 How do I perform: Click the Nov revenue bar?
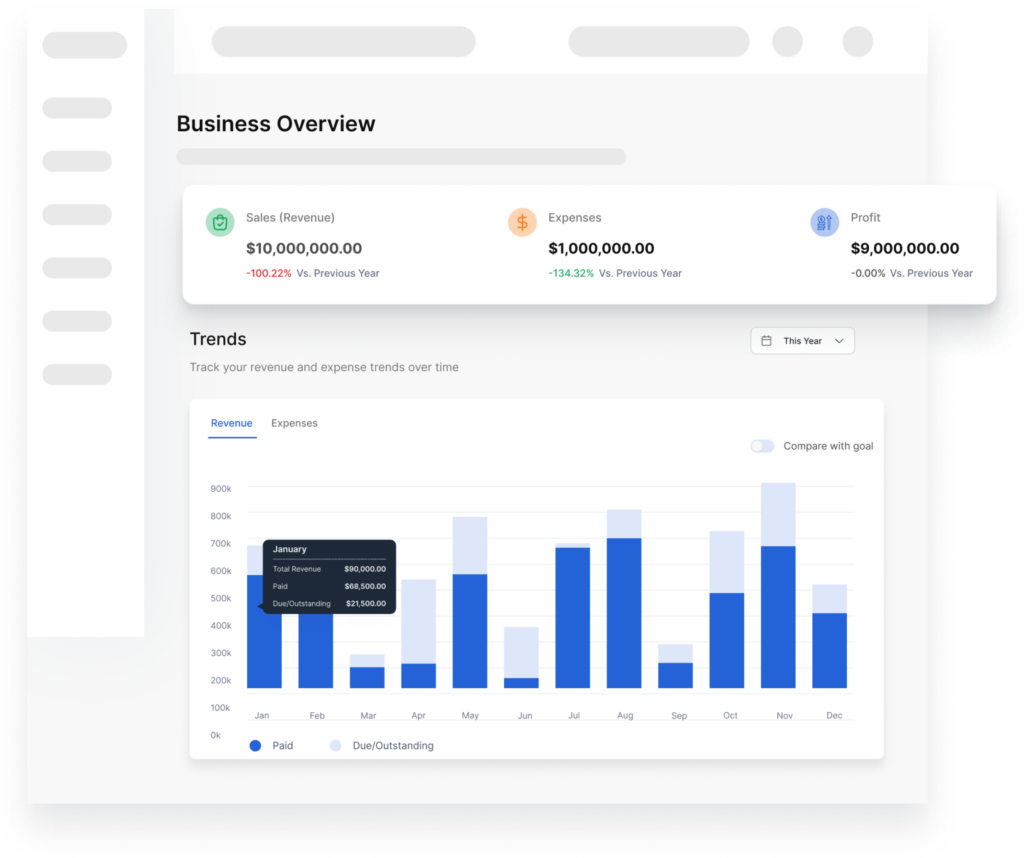pyautogui.click(x=778, y=585)
